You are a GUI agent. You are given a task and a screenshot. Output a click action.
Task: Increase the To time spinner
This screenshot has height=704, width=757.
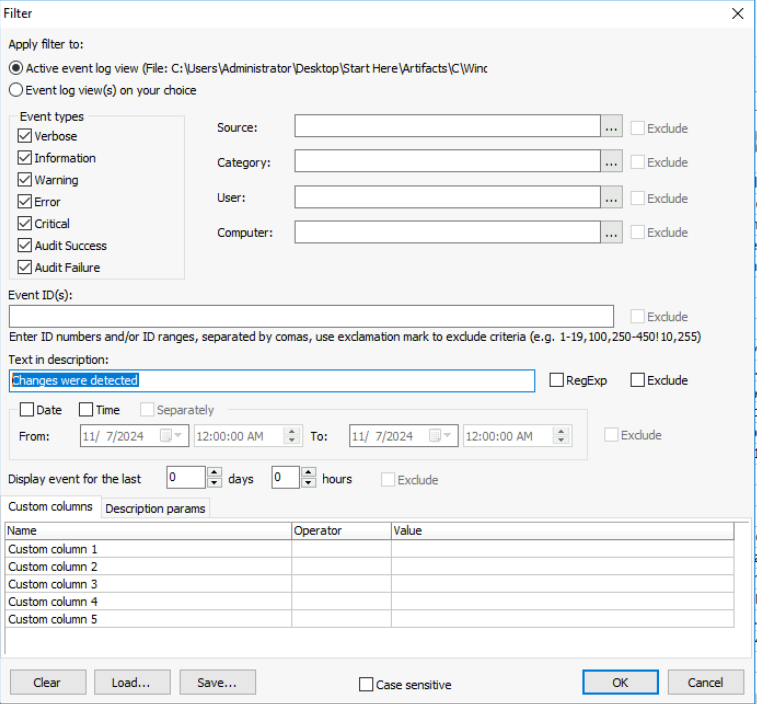point(561,431)
